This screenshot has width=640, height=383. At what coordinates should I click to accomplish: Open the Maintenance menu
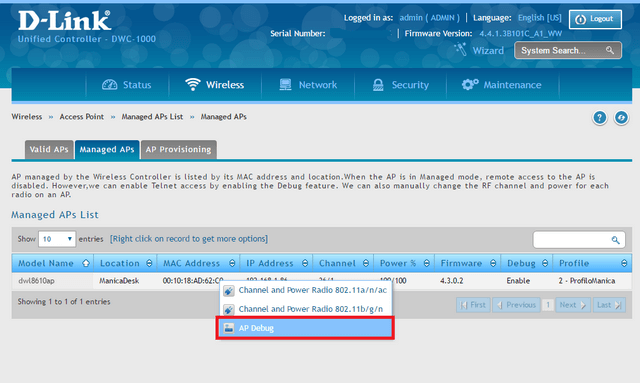pos(502,85)
